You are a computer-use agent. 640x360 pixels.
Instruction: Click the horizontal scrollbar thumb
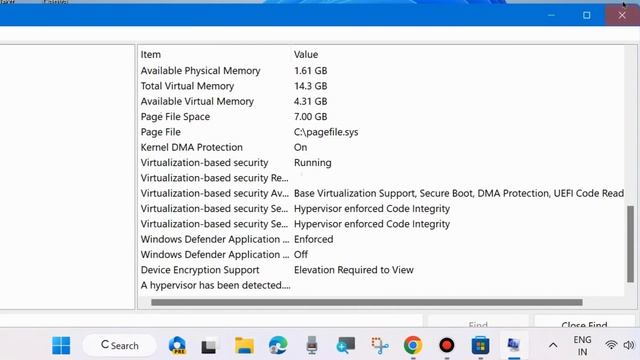click(367, 302)
